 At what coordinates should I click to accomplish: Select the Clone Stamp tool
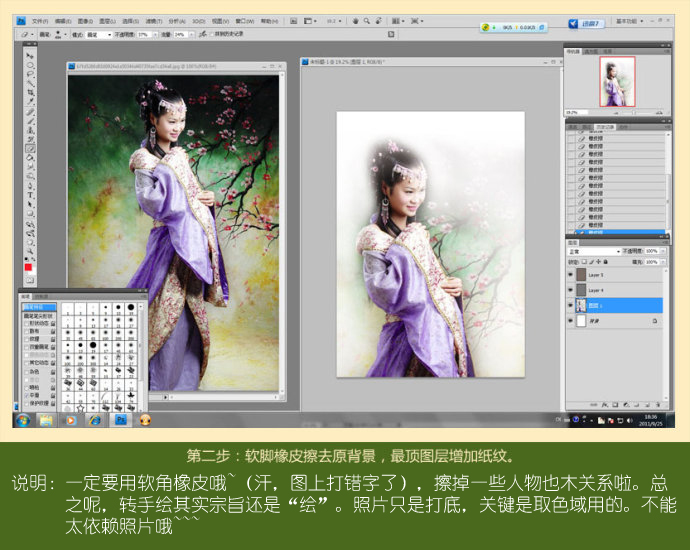pyautogui.click(x=30, y=130)
